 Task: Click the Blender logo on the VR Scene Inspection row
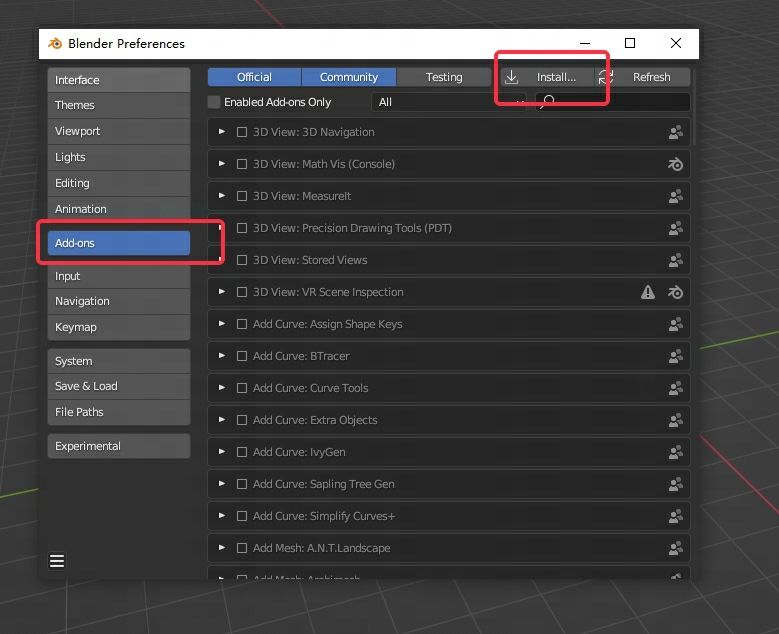675,292
